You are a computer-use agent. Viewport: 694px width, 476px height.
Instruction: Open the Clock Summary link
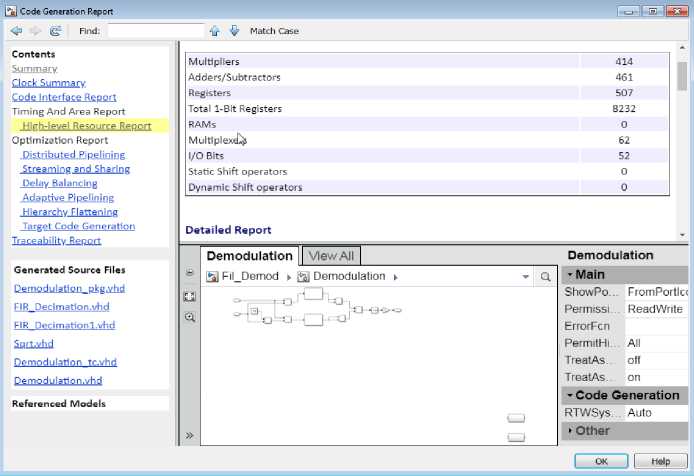(x=48, y=83)
